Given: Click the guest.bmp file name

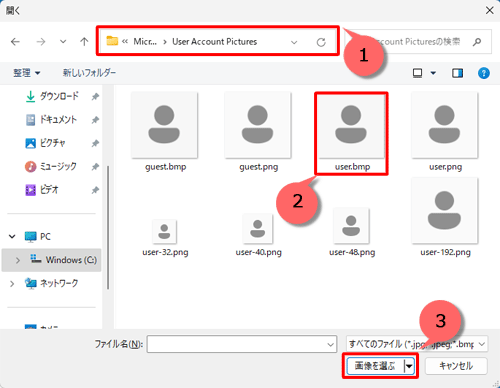Looking at the screenshot, I should point(166,167).
